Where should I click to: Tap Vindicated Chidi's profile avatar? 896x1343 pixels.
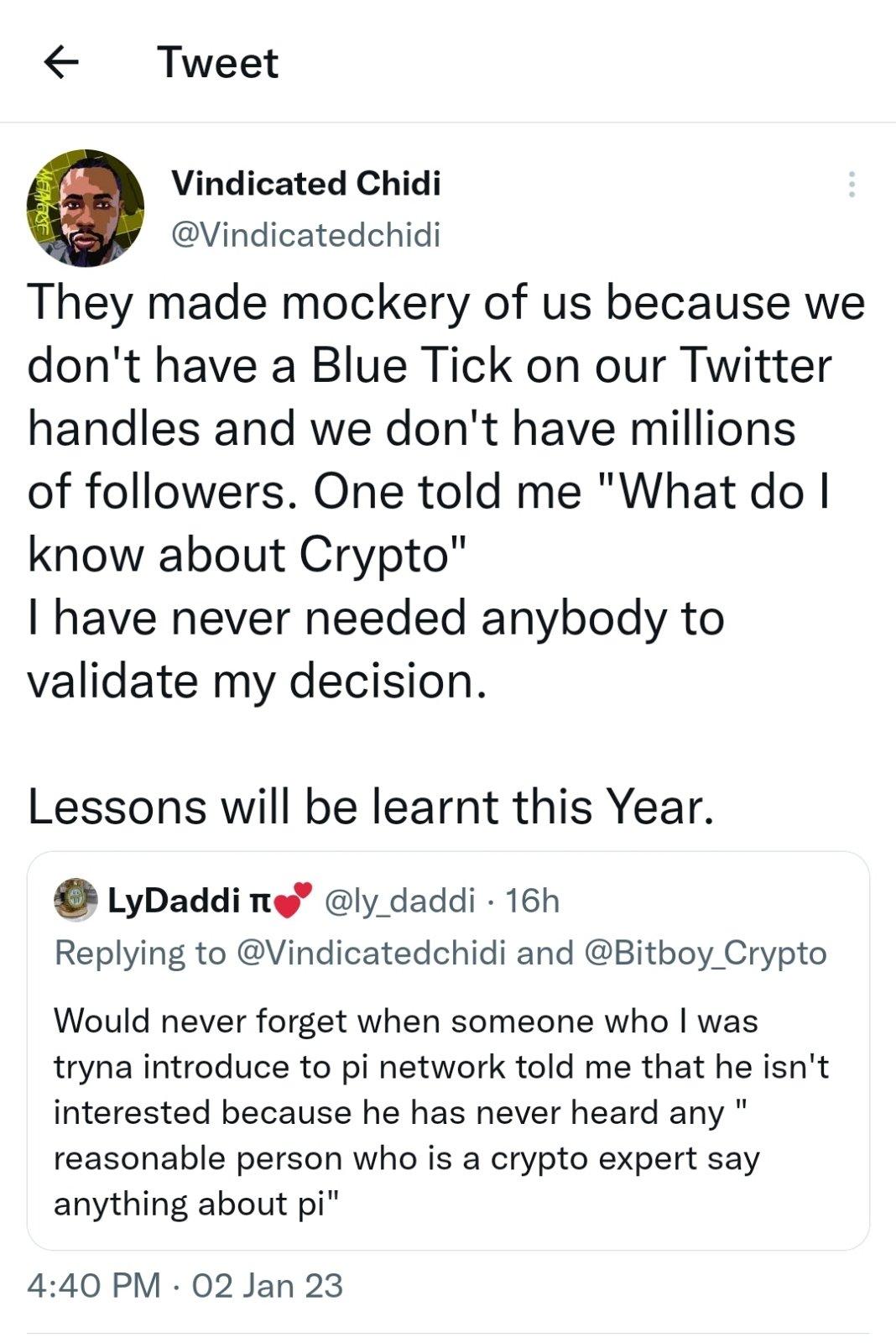point(86,208)
